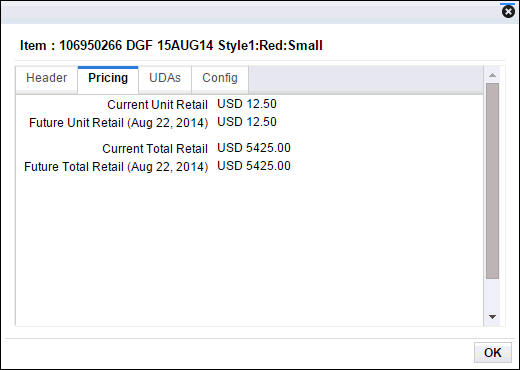Click the Current Unit Retail value USD 12.50

click(247, 104)
